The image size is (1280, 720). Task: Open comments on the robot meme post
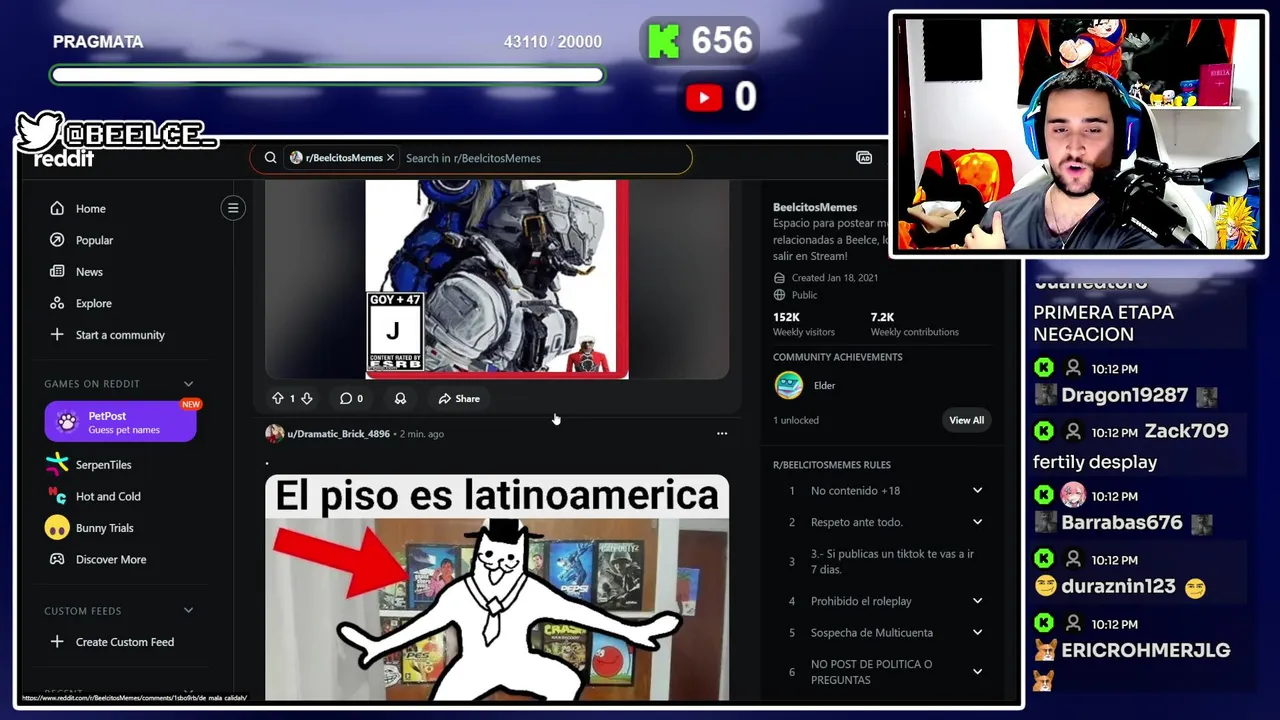pyautogui.click(x=351, y=398)
